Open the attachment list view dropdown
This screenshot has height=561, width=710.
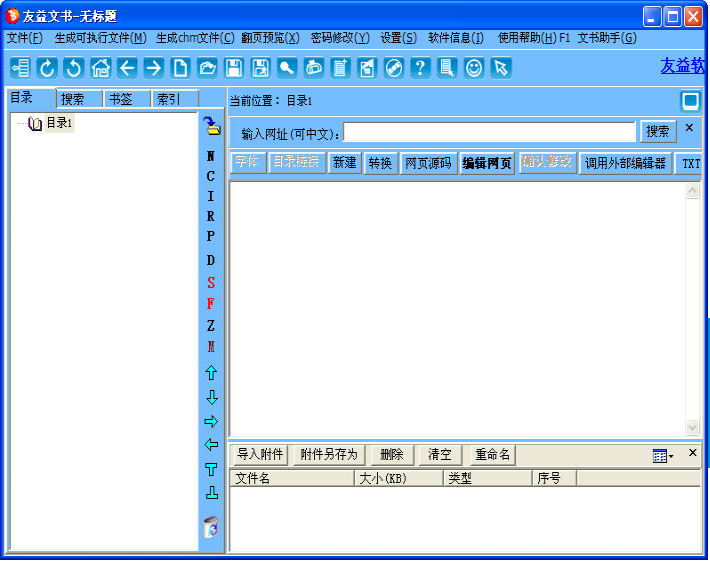point(663,456)
